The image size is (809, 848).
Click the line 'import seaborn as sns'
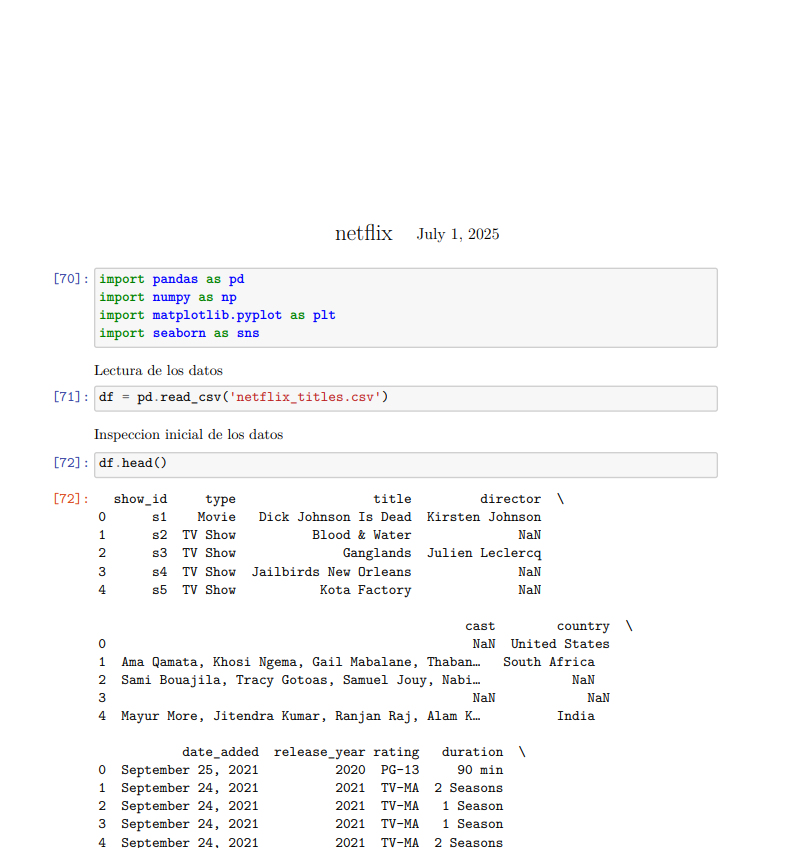179,333
